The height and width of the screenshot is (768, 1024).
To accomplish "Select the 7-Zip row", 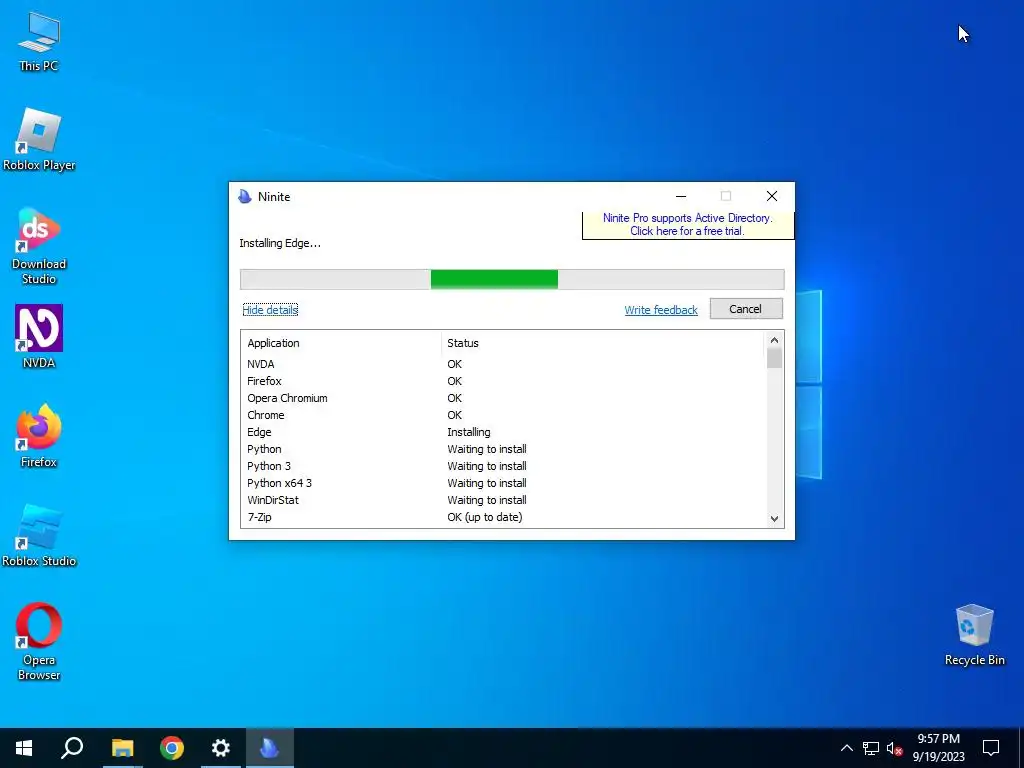I will (503, 517).
